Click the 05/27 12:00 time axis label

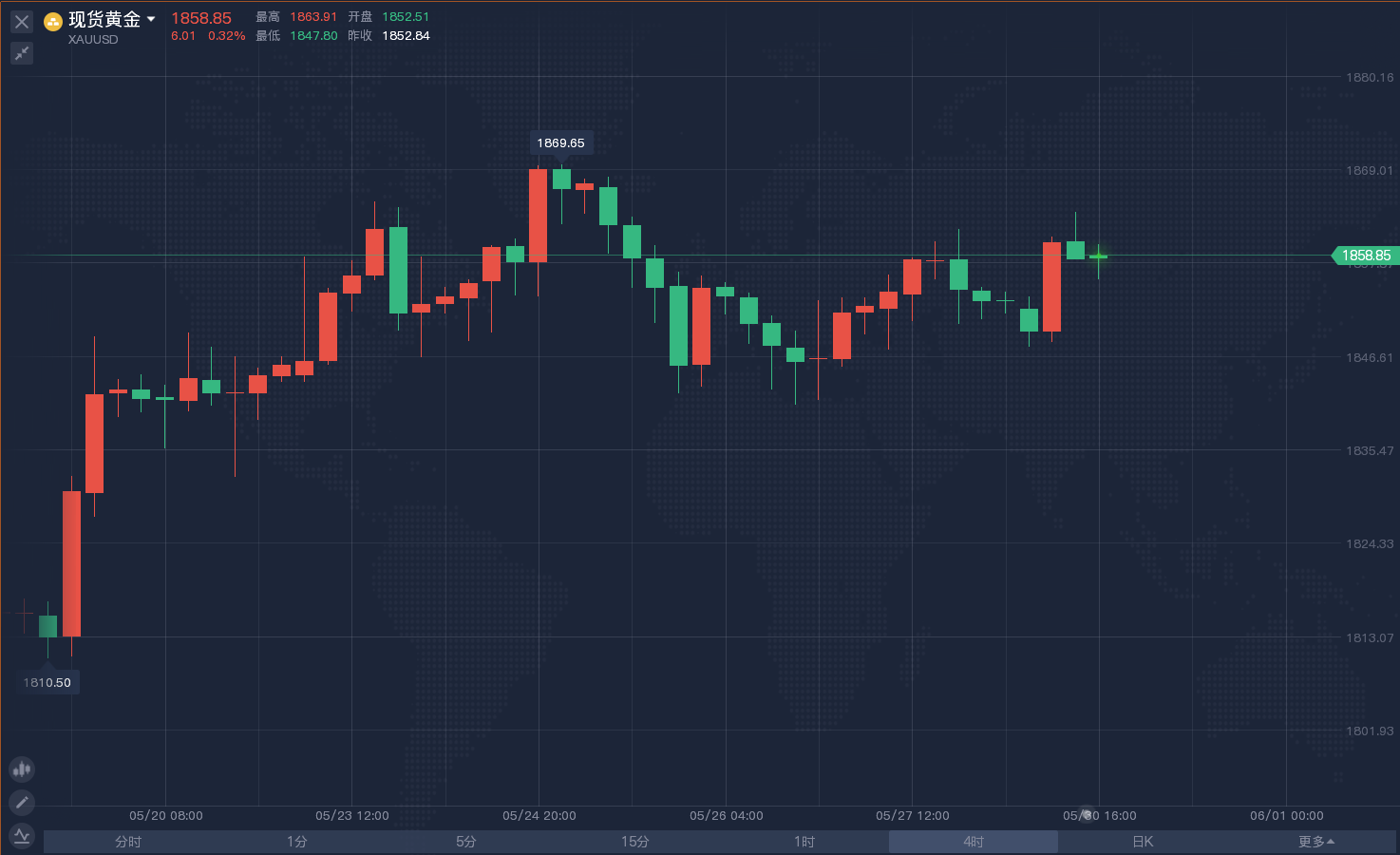[913, 816]
